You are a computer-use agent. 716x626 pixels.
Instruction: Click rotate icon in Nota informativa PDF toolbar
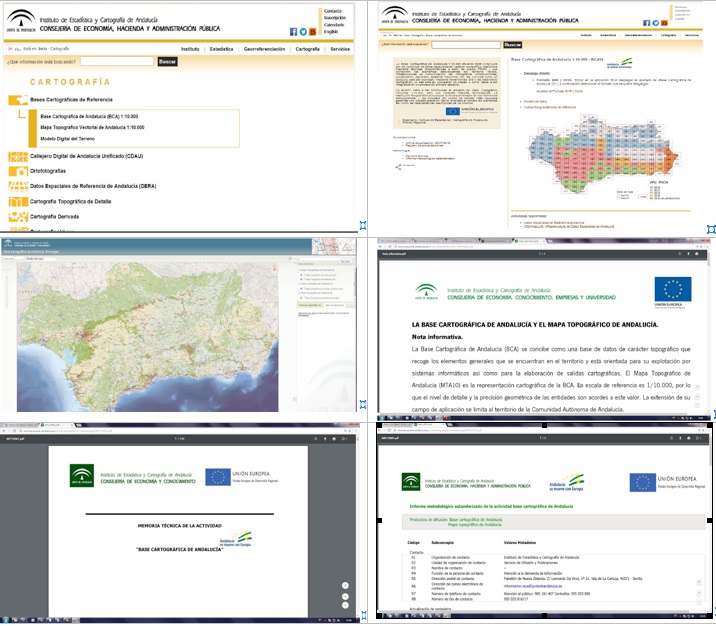(679, 253)
